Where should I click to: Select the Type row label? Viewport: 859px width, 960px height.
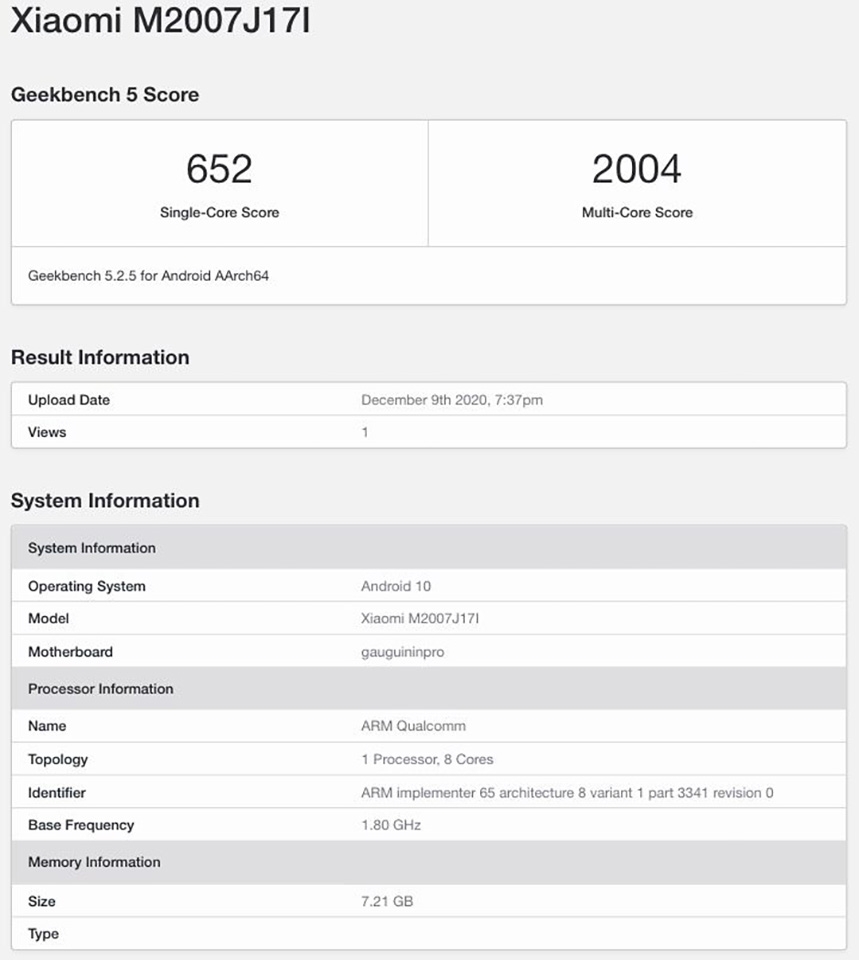tap(42, 933)
